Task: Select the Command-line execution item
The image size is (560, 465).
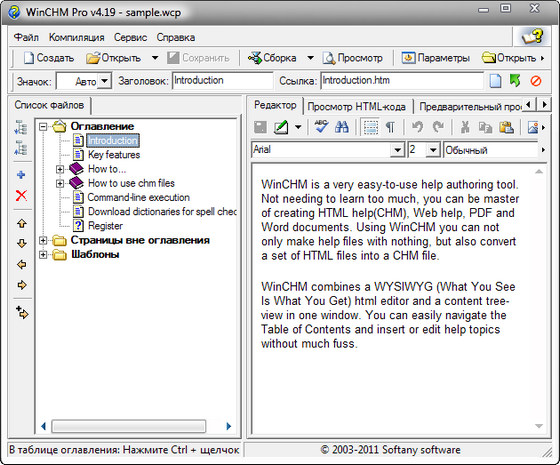Action: pos(139,198)
